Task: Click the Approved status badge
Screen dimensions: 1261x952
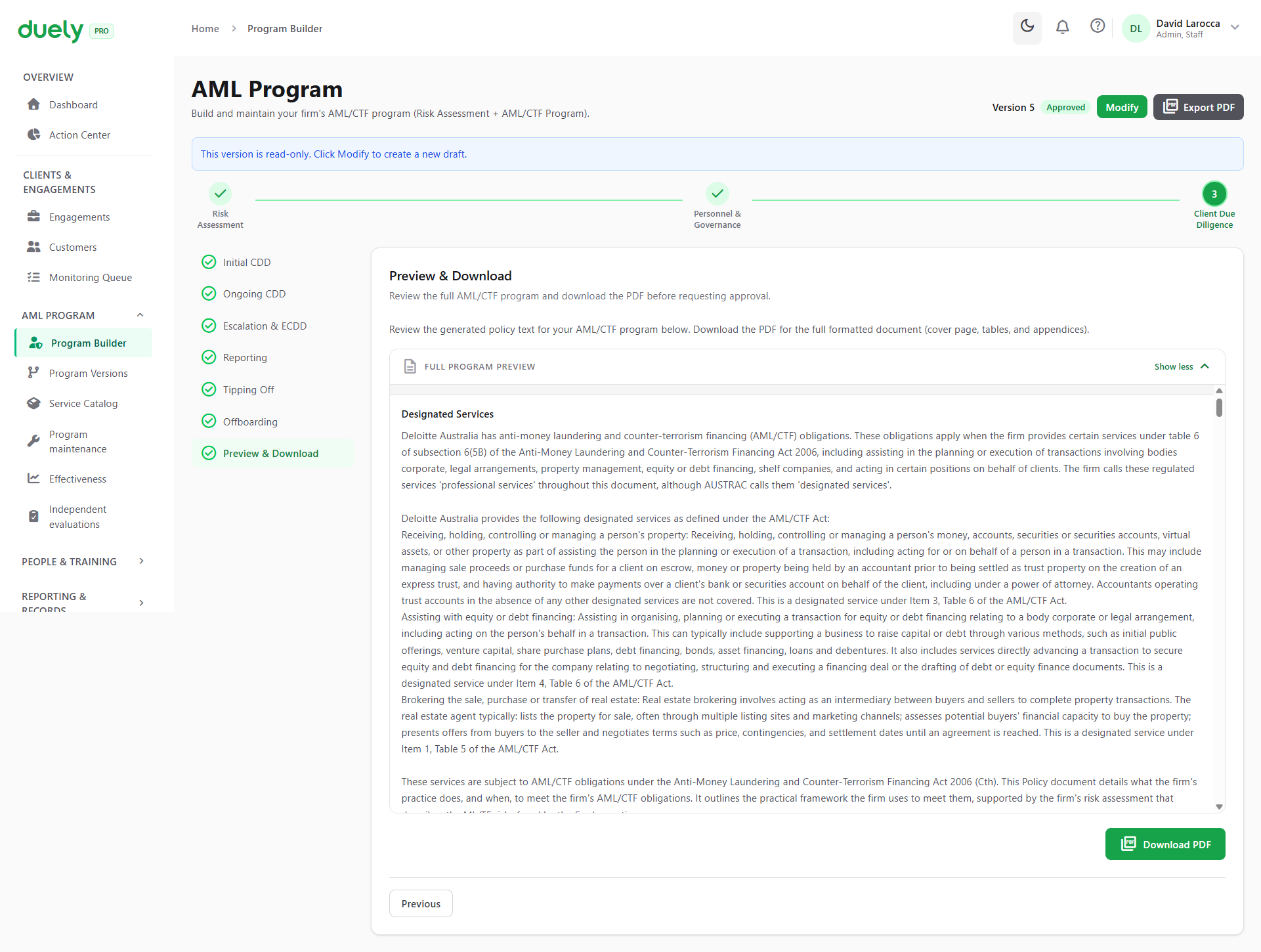Action: (x=1065, y=107)
